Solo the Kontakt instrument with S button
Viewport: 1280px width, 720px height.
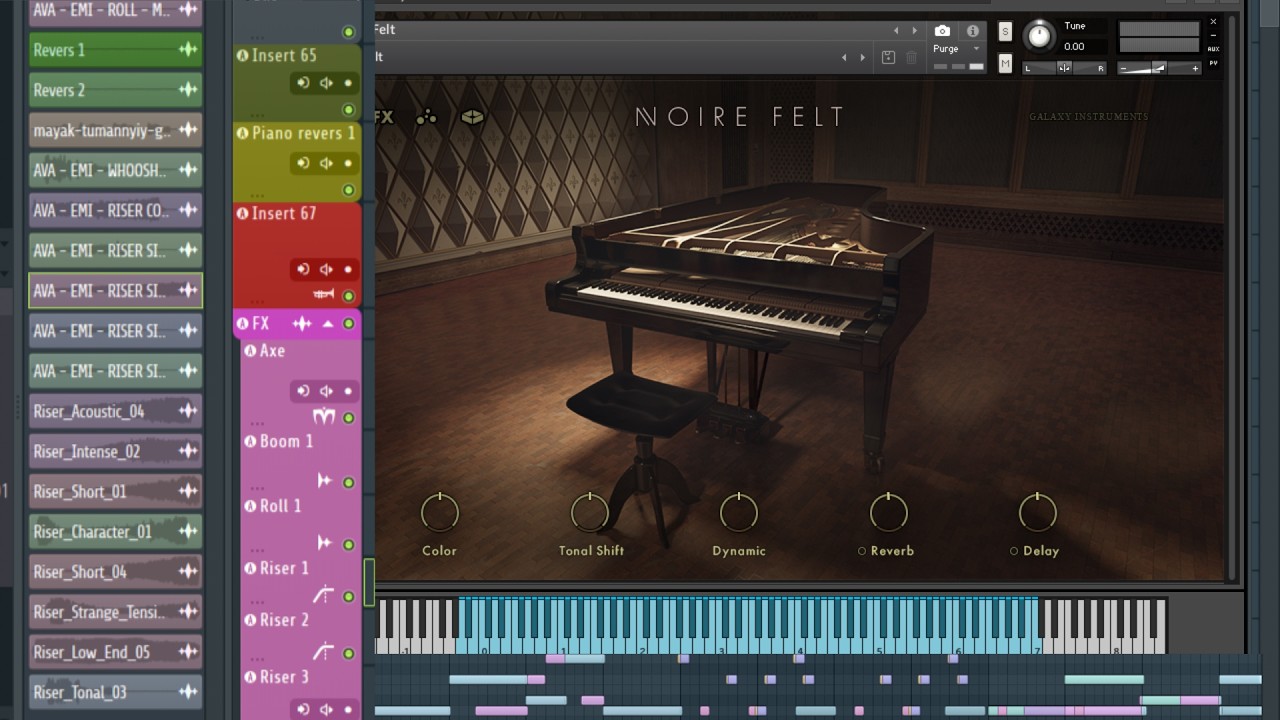[x=1005, y=32]
